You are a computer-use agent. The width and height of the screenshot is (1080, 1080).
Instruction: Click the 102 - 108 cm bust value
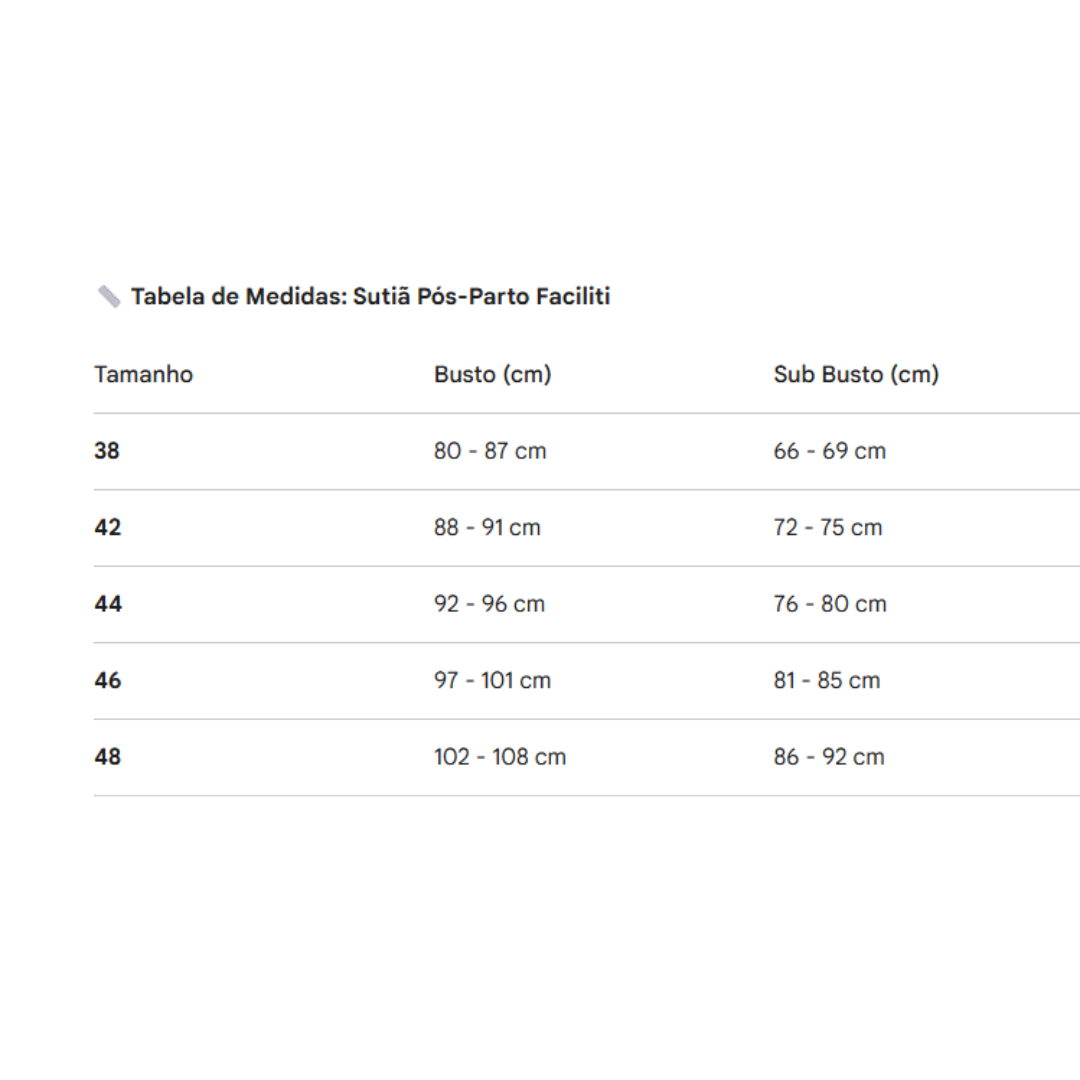tap(500, 756)
